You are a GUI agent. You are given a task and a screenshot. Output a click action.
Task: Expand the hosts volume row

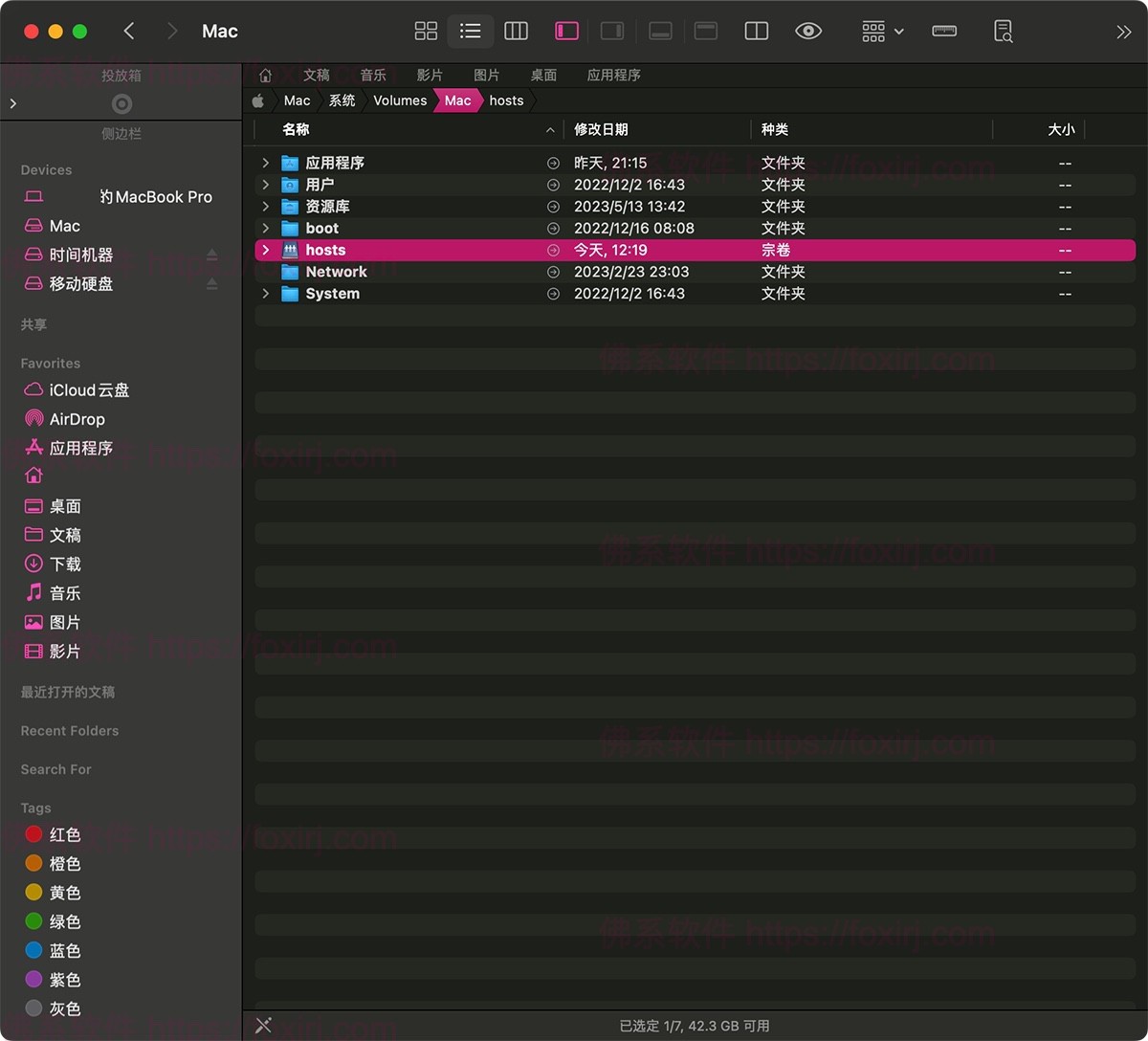click(266, 250)
